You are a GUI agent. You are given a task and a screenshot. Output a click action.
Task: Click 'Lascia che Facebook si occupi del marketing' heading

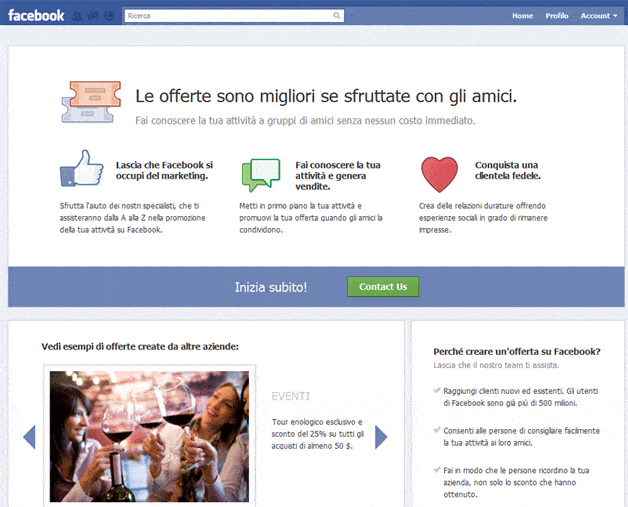click(164, 170)
